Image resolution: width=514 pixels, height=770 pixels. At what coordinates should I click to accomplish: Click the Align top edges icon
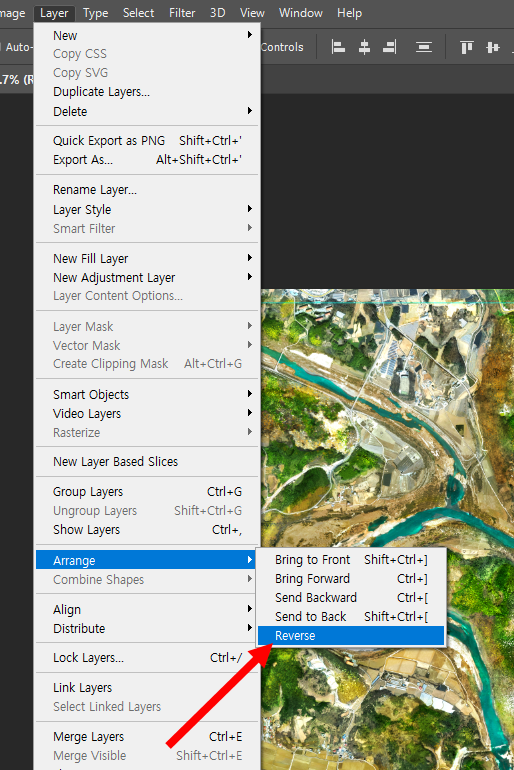pos(466,47)
